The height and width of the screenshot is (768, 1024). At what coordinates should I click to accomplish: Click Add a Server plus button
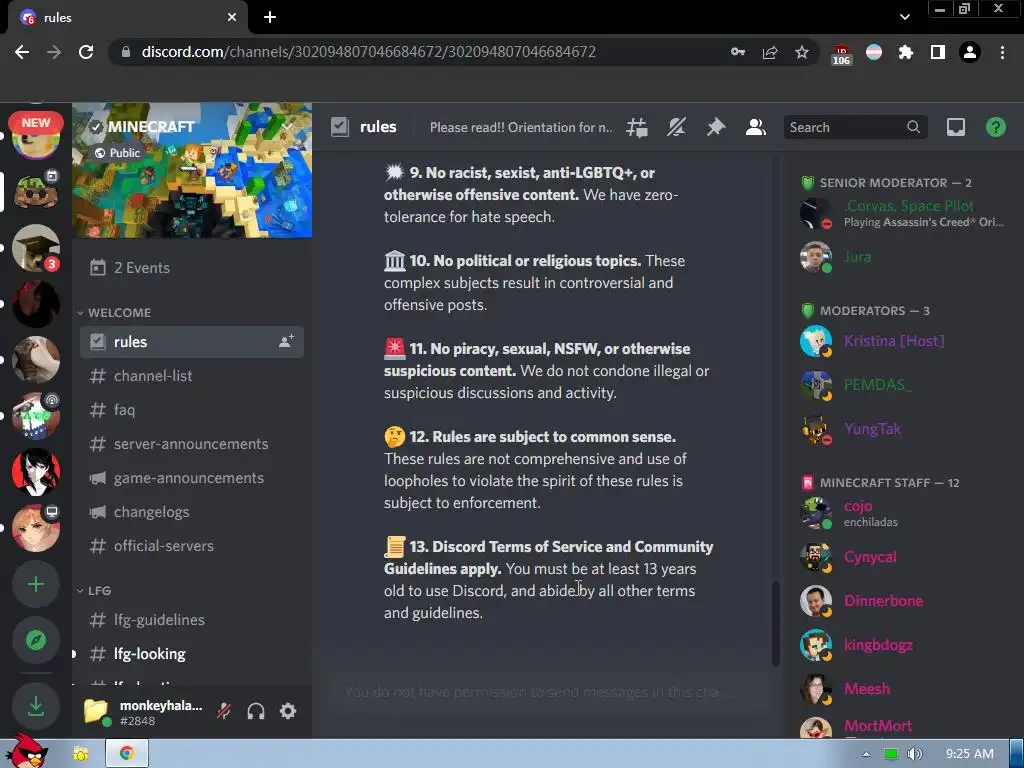pos(36,584)
